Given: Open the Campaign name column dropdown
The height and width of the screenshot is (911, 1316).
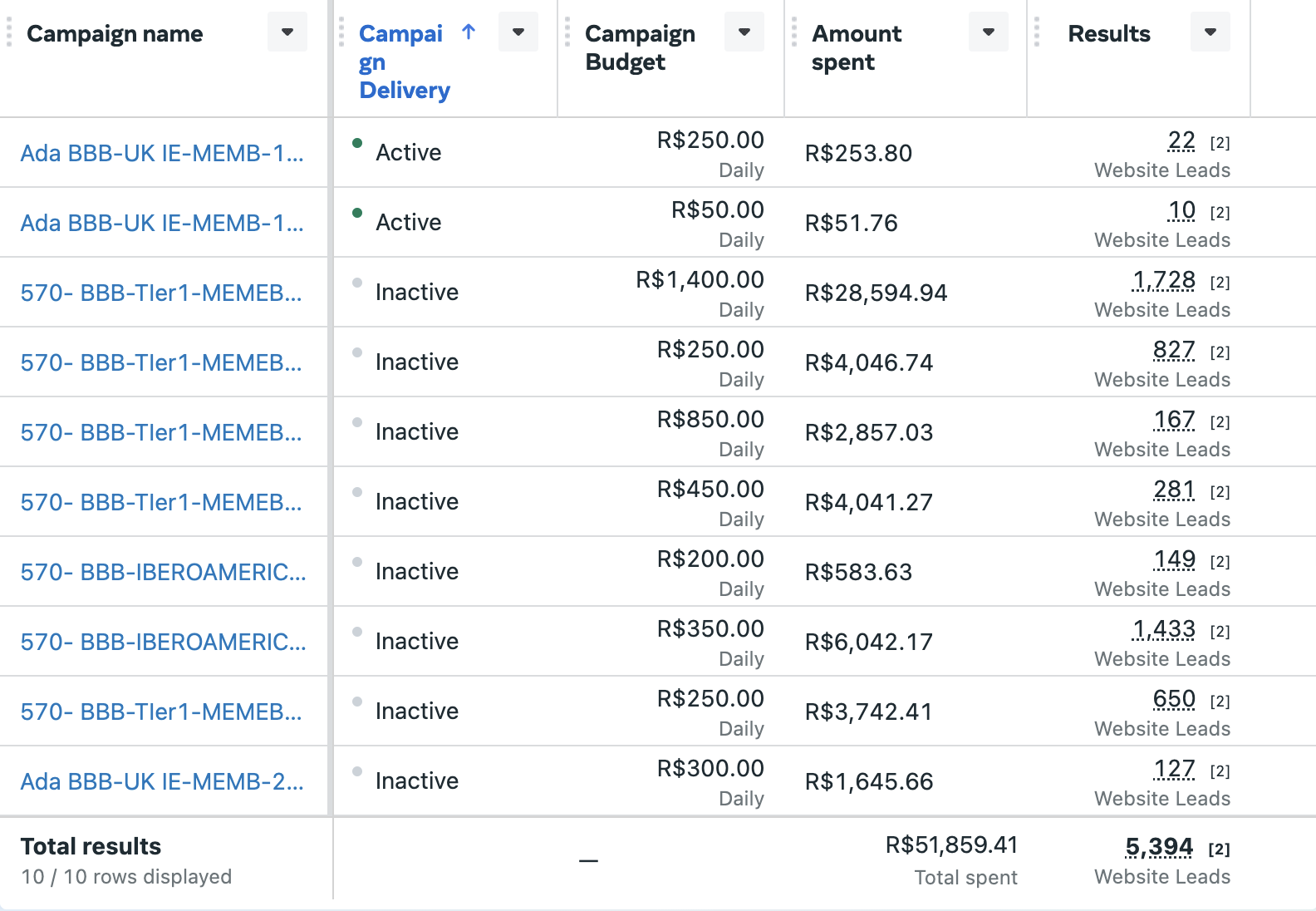Looking at the screenshot, I should (x=287, y=32).
